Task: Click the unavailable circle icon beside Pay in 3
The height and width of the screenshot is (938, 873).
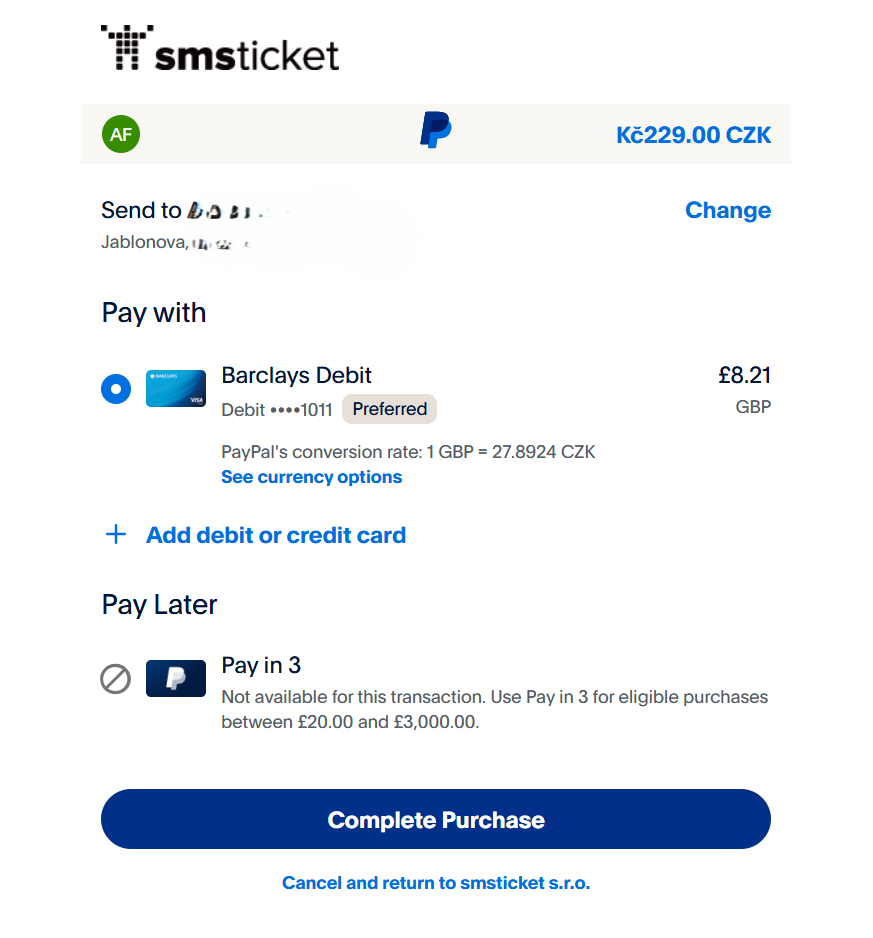Action: pos(115,678)
